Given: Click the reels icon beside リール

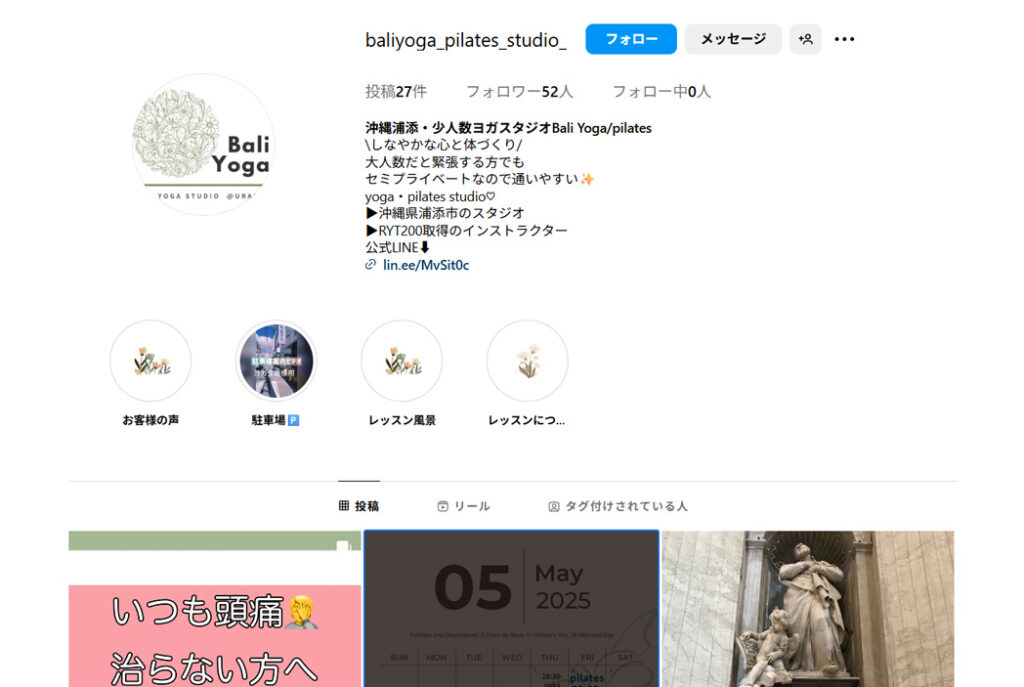Looking at the screenshot, I should [443, 506].
